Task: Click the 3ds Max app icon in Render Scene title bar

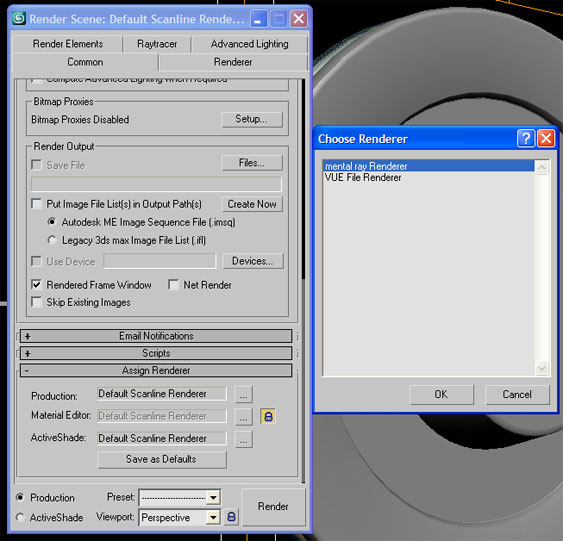Action: point(19,18)
